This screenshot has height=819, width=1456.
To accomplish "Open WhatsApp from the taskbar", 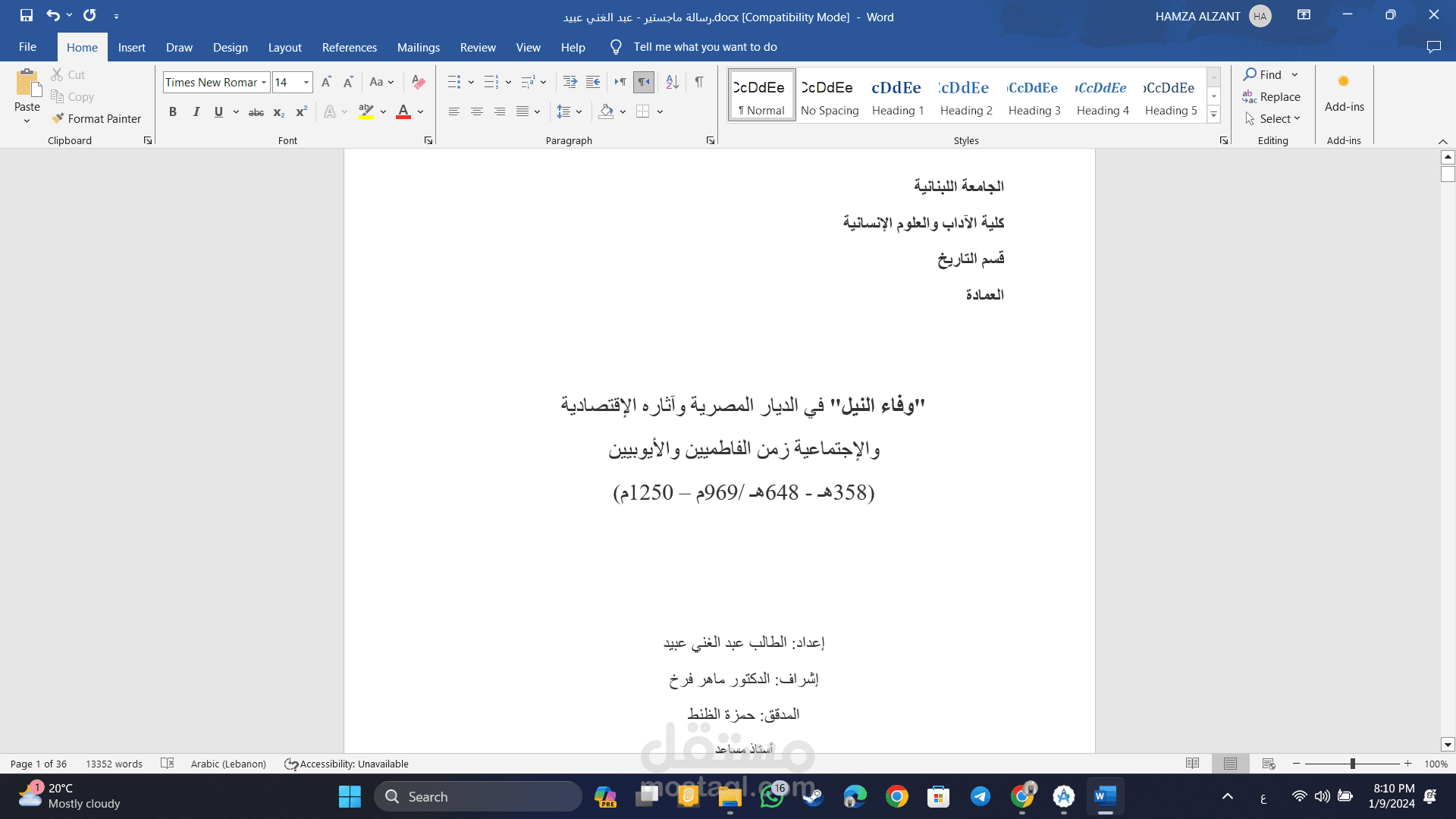I will 772,796.
